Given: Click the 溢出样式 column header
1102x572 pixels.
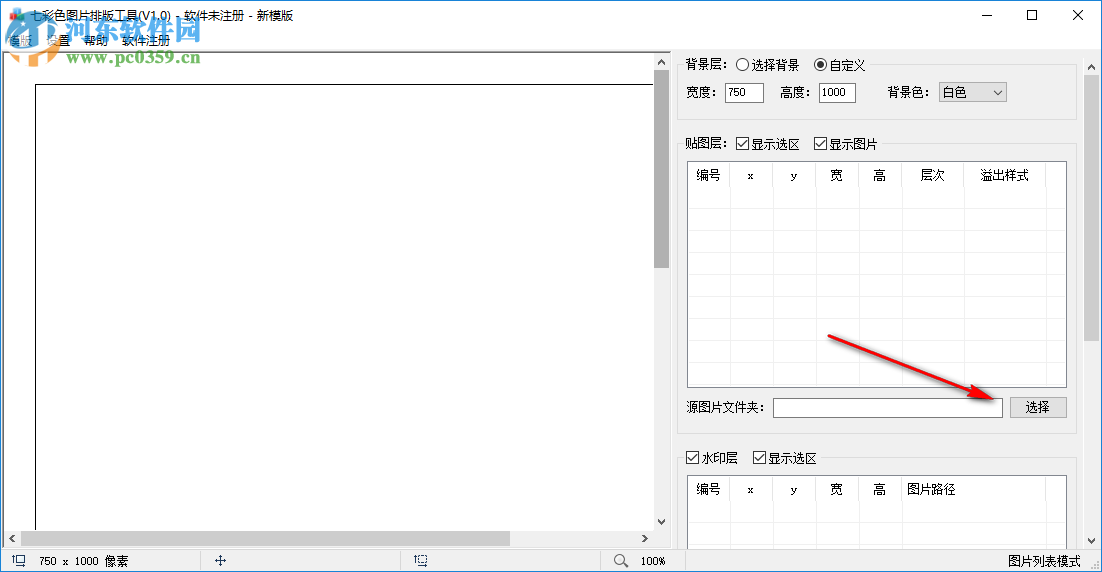Looking at the screenshot, I should click(1004, 175).
